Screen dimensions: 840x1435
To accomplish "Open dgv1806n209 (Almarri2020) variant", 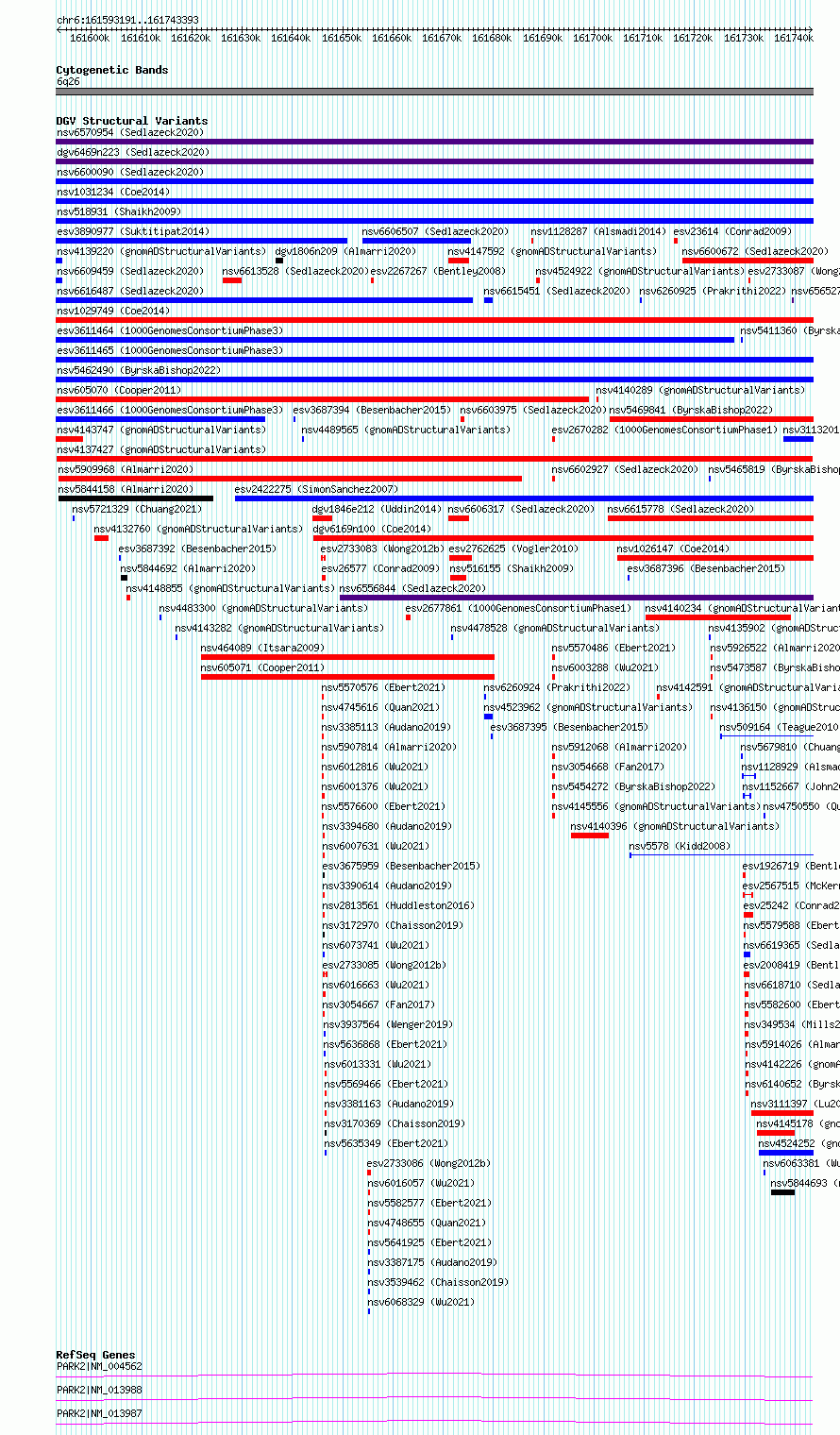I will (x=344, y=251).
